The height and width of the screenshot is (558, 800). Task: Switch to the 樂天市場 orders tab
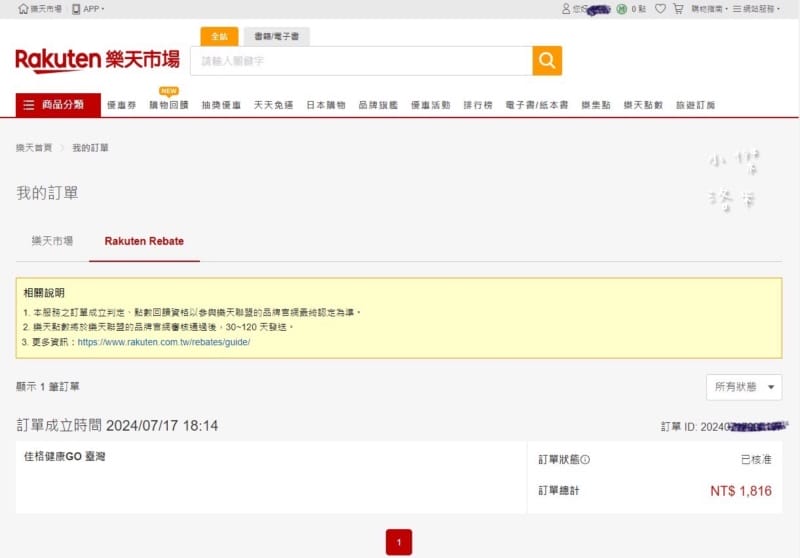[53, 241]
